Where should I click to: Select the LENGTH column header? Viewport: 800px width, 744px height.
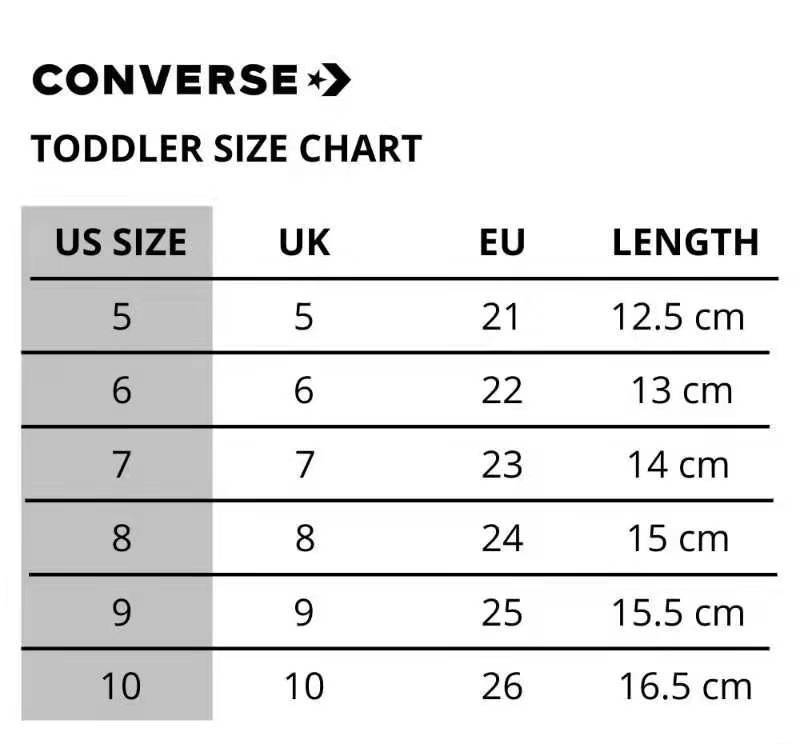685,242
